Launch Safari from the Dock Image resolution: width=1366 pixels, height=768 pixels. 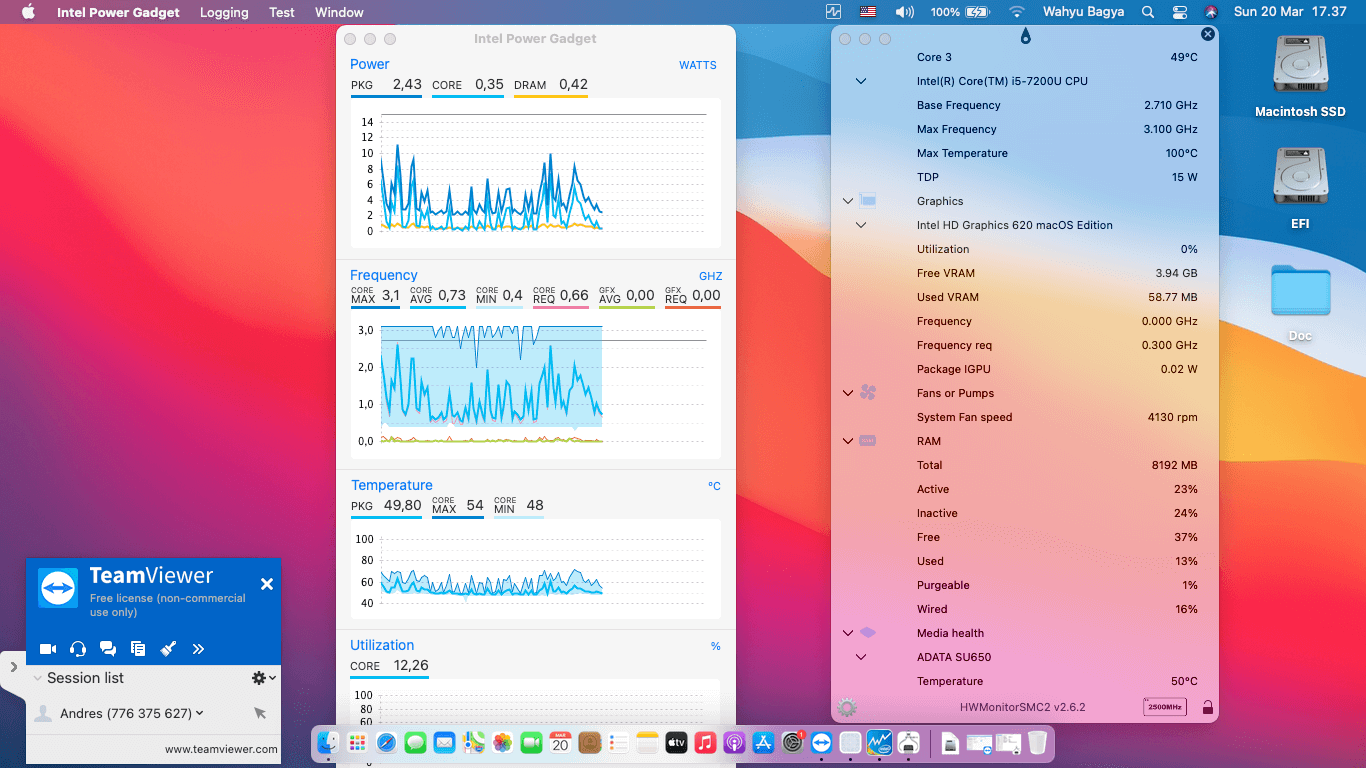pyautogui.click(x=386, y=743)
